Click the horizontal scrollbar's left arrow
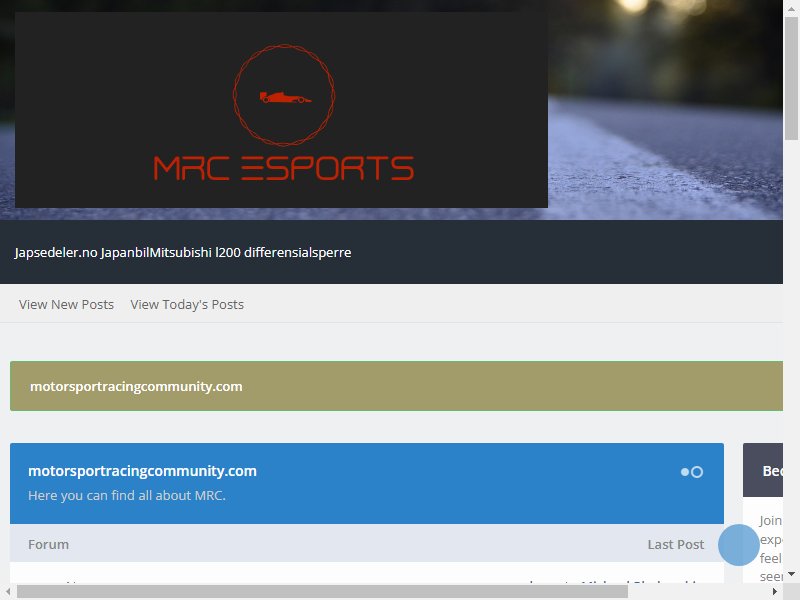Image resolution: width=800 pixels, height=600 pixels. [8, 592]
